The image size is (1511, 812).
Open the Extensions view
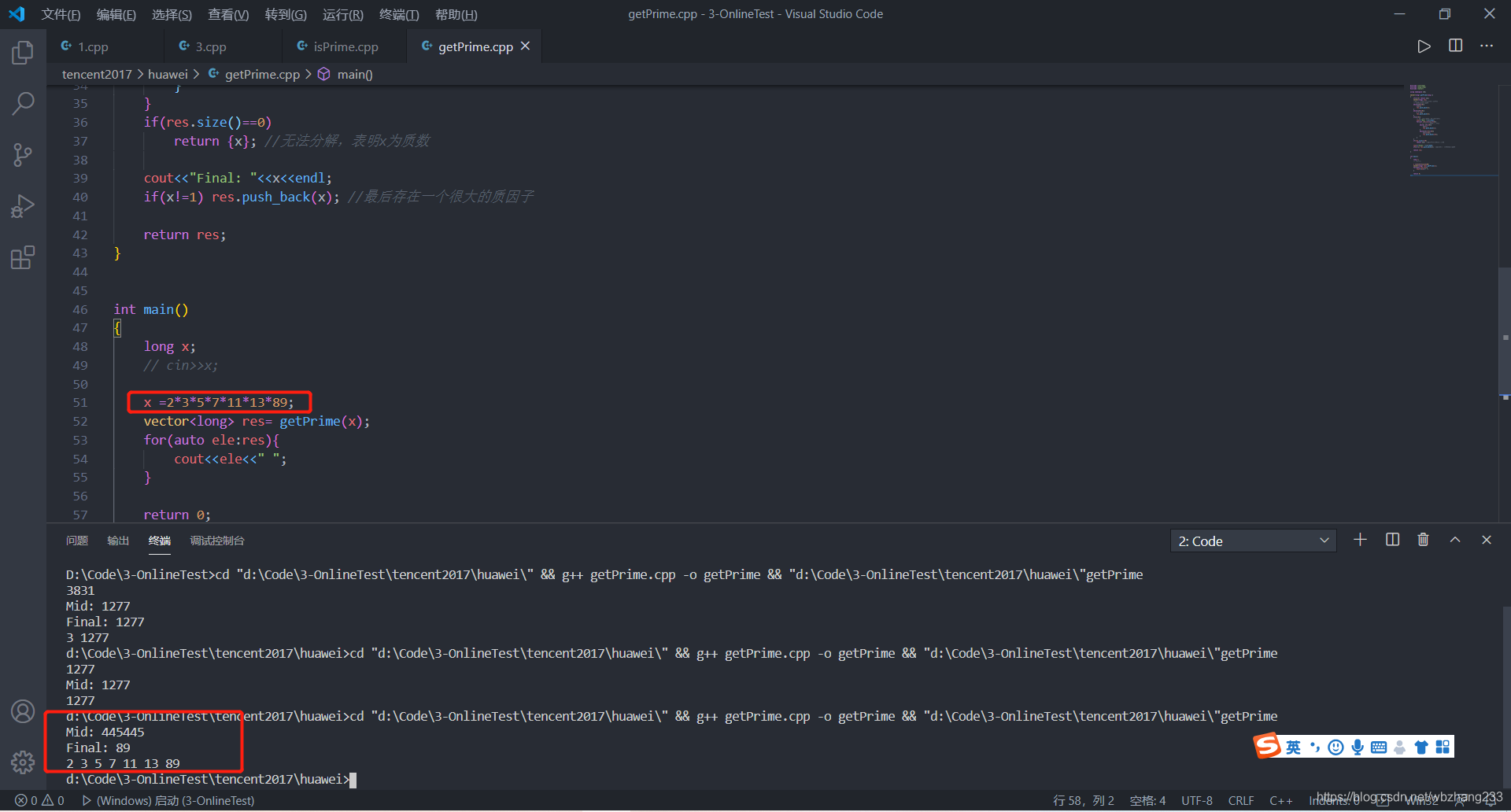click(x=23, y=257)
